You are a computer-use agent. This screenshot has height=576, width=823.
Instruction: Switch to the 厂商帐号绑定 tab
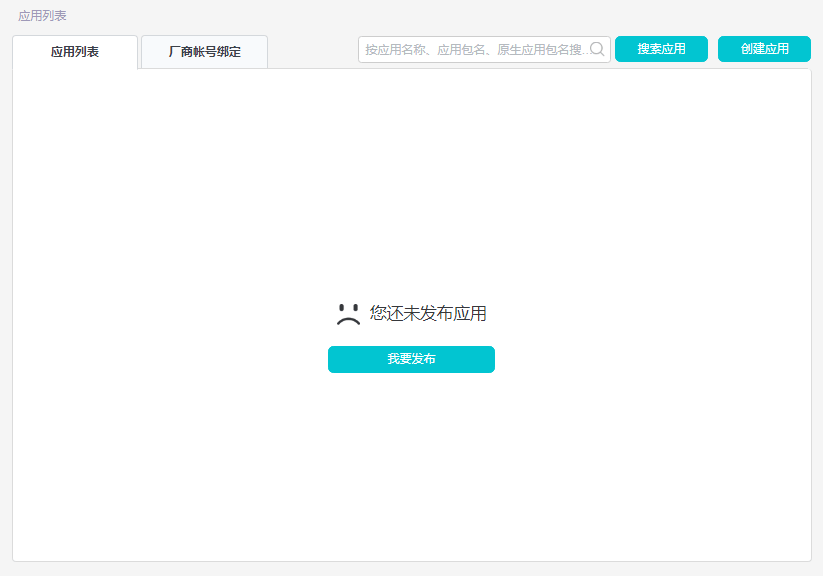[x=203, y=50]
